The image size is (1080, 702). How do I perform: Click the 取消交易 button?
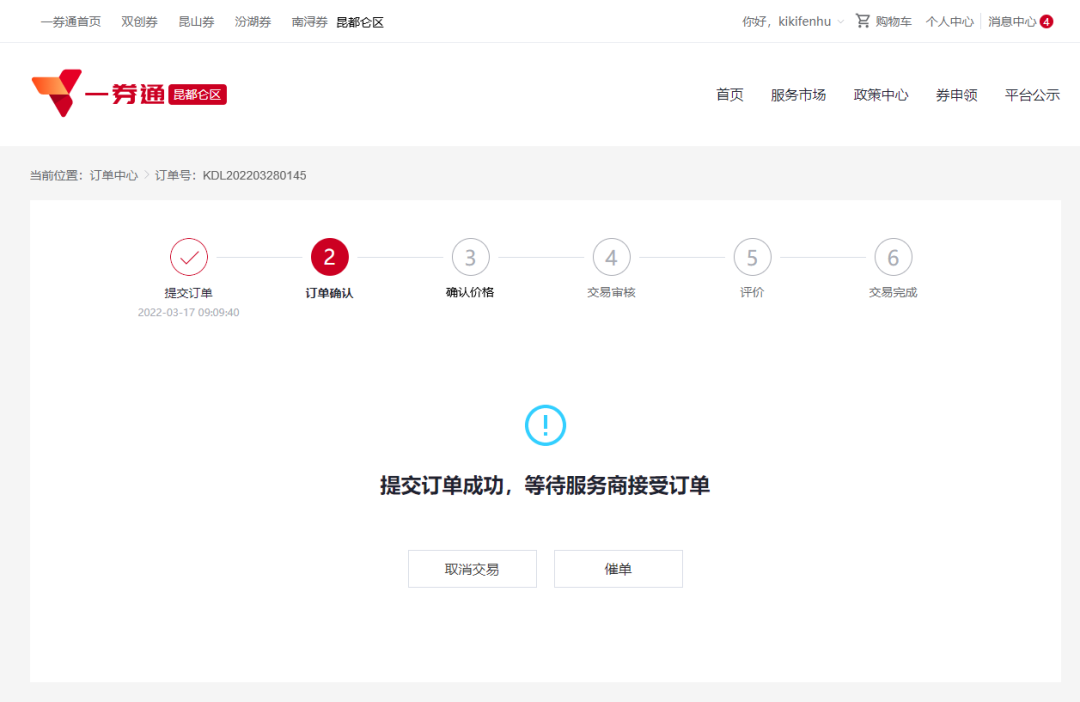pyautogui.click(x=472, y=568)
